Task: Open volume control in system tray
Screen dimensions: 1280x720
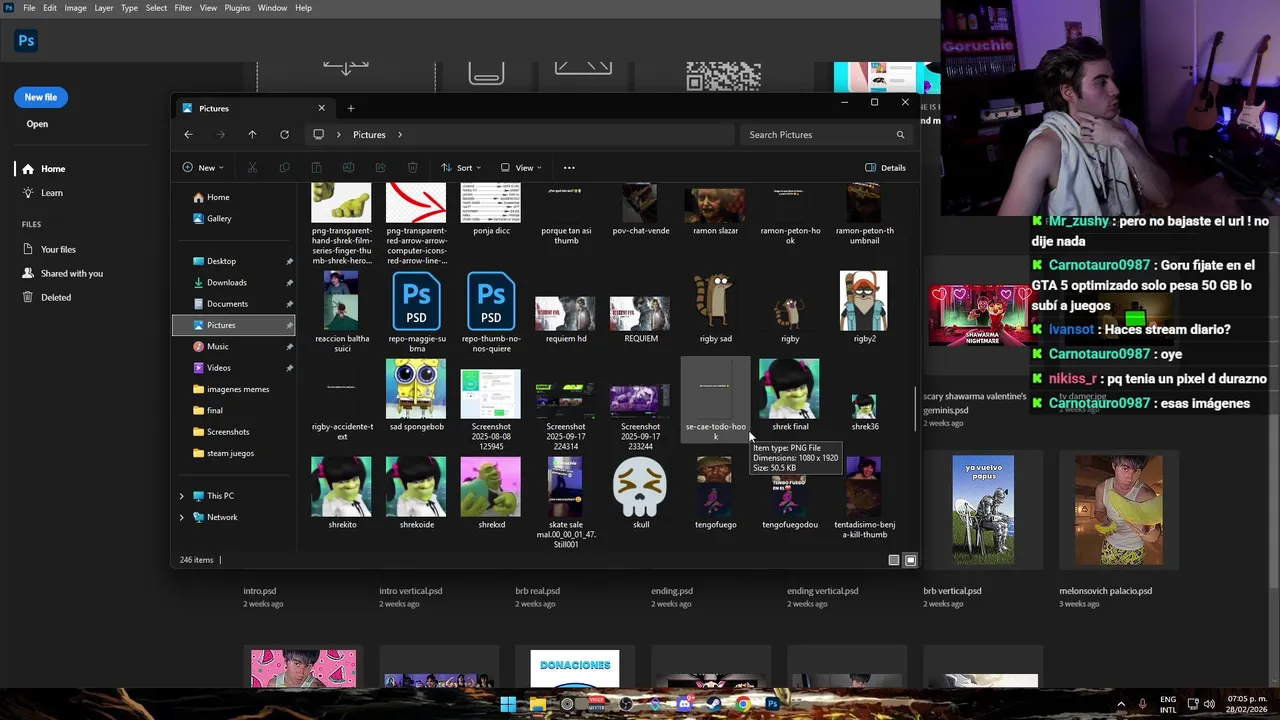Action: click(1209, 704)
